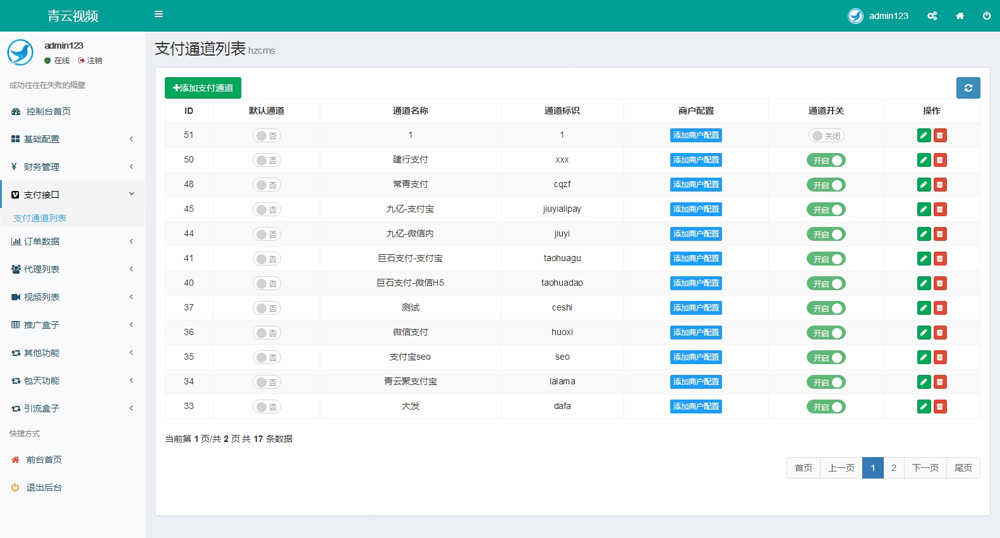Image resolution: width=1000 pixels, height=538 pixels.
Task: Toggle default channel switch for 支付宝seo
Action: click(266, 357)
